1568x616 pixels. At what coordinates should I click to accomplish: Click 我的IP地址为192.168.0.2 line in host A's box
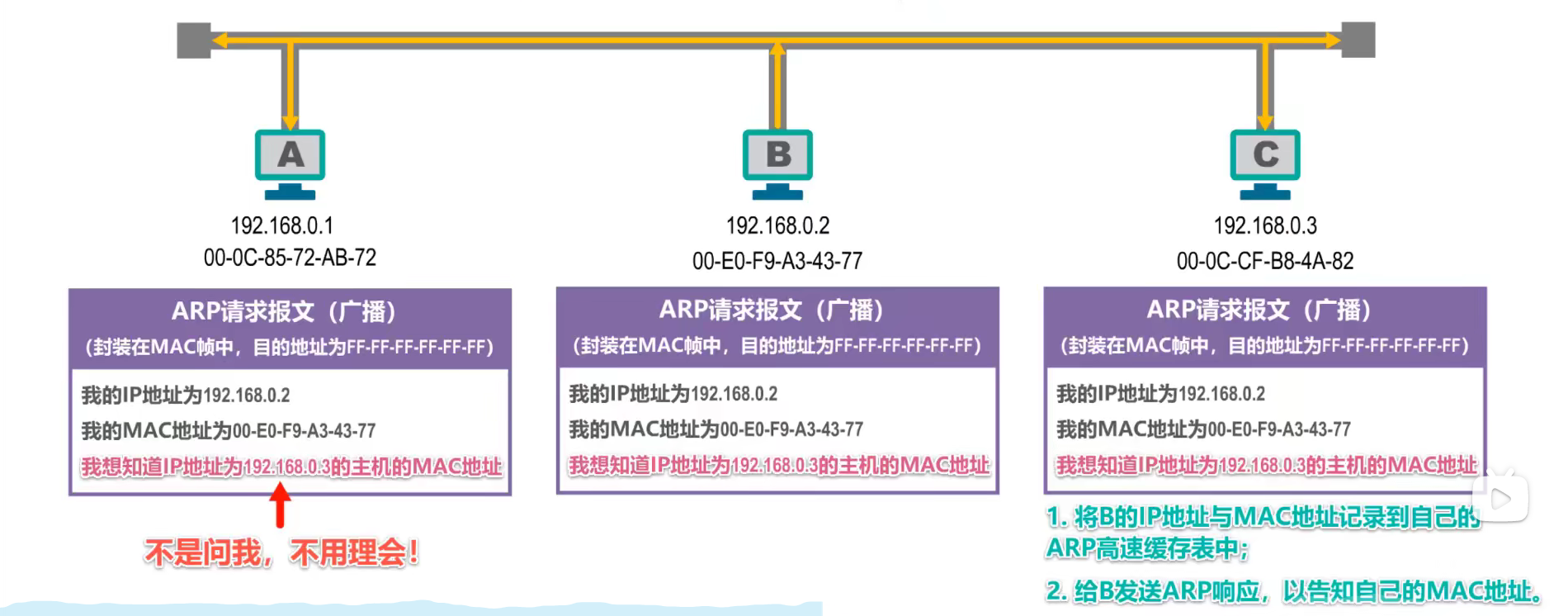pos(186,395)
